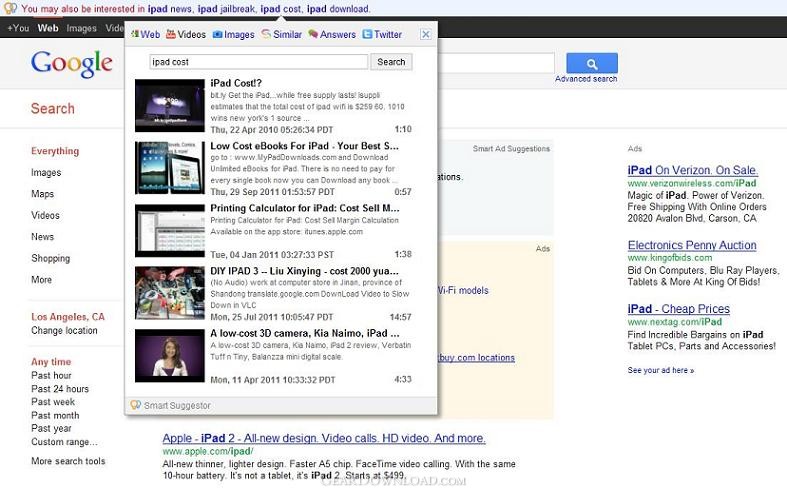
Task: Click the Smart Suggestor footer label
Action: 177,405
